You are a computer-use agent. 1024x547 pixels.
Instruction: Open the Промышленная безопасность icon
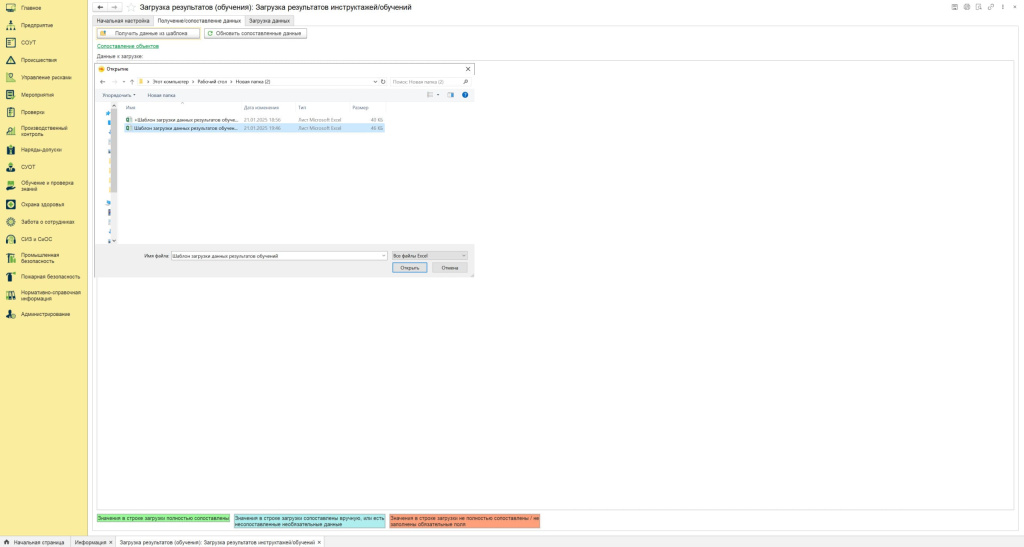pos(10,258)
